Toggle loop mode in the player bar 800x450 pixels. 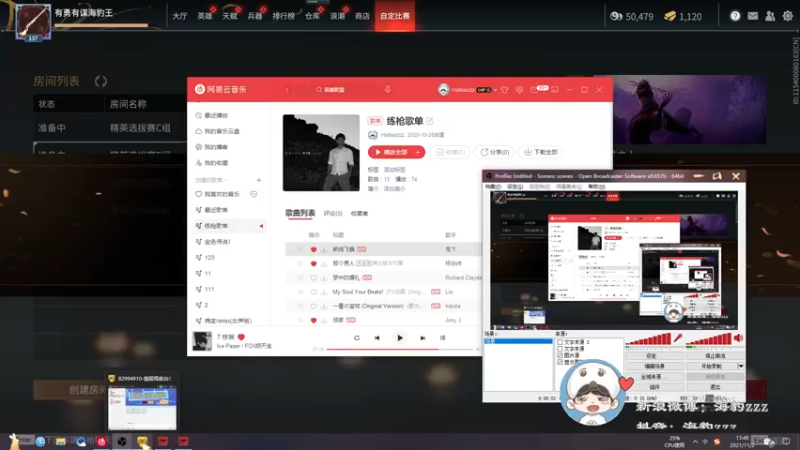[x=357, y=338]
